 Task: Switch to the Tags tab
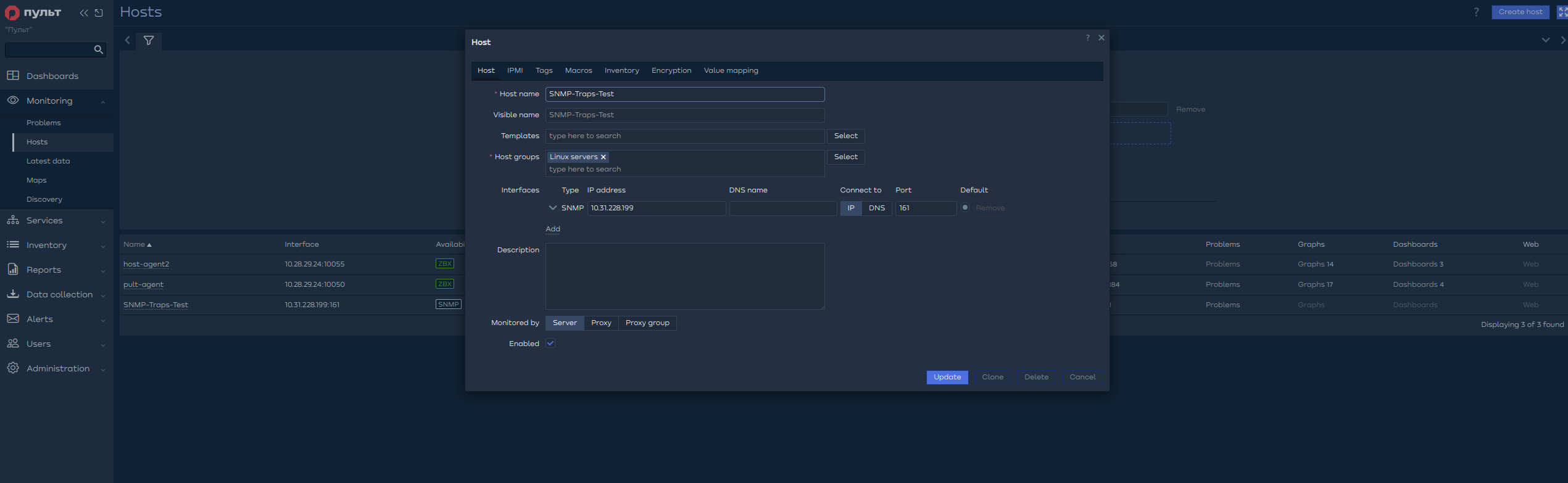pos(544,70)
